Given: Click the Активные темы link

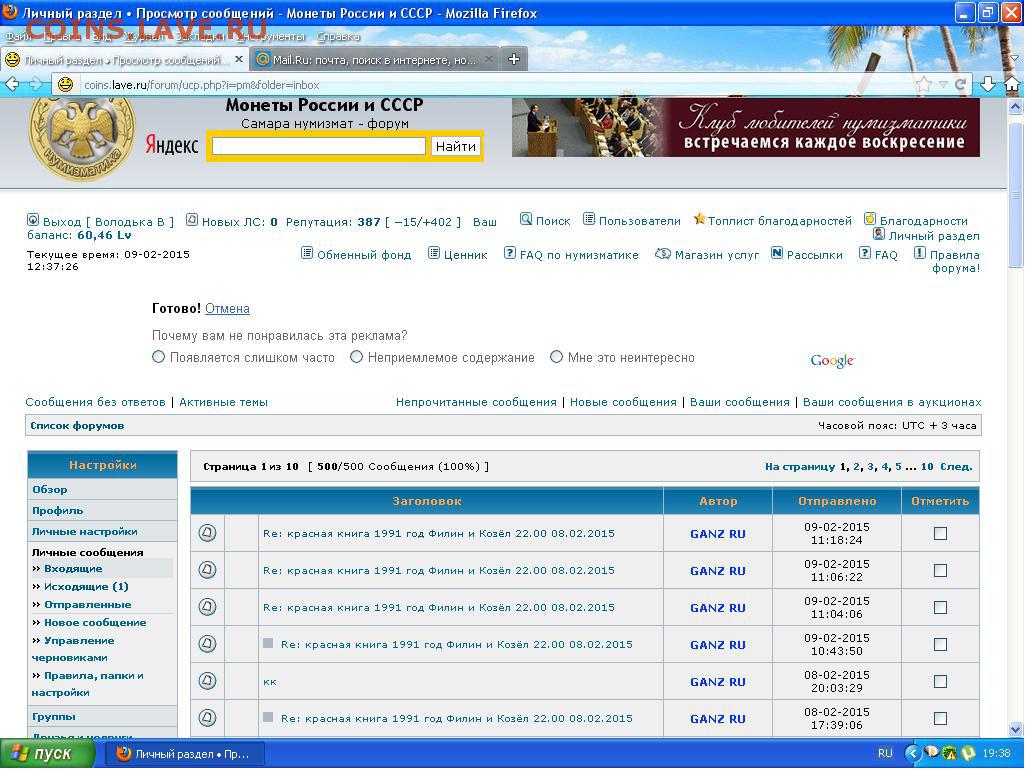Looking at the screenshot, I should pyautogui.click(x=223, y=402).
